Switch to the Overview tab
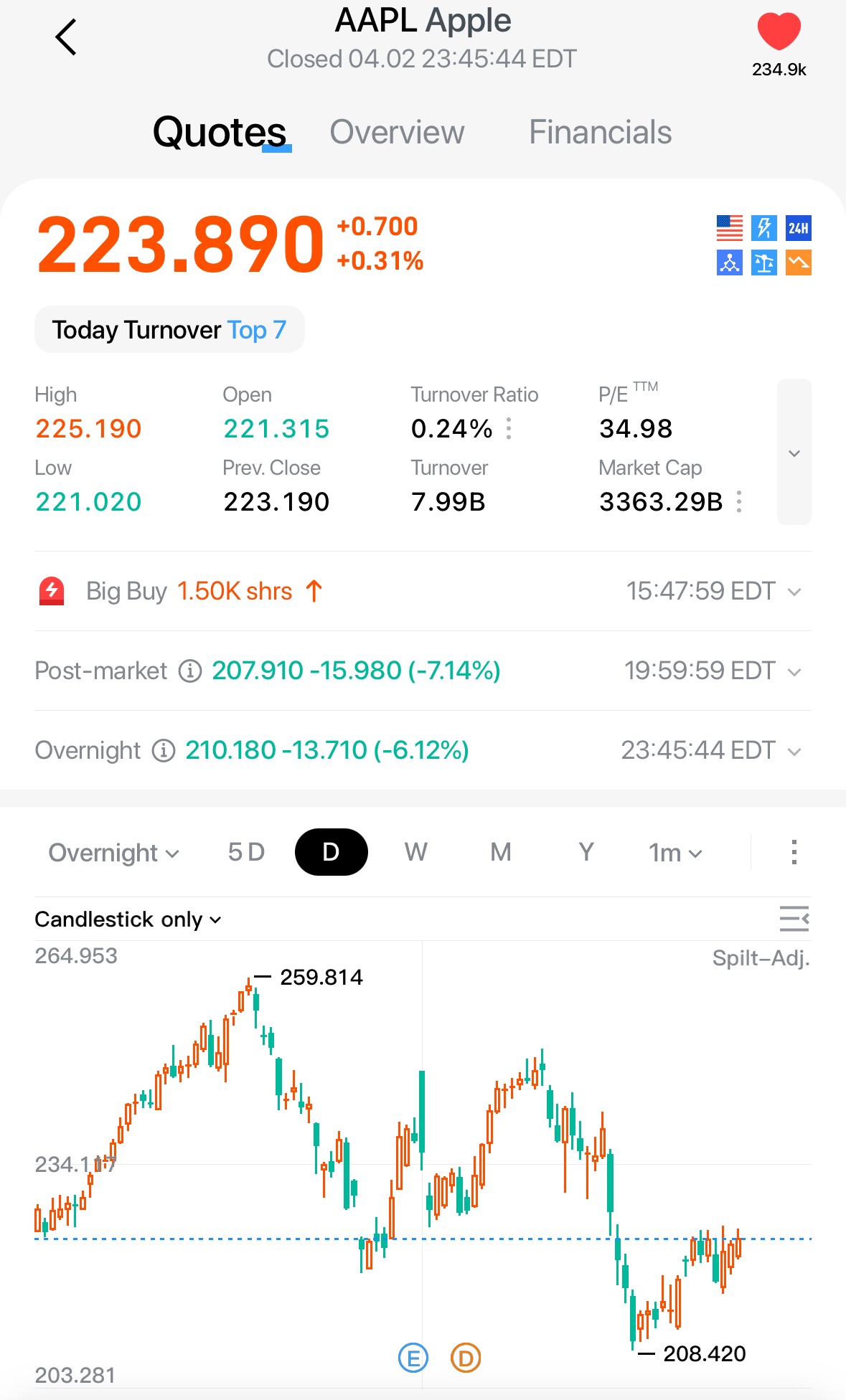The height and width of the screenshot is (1400, 846). click(x=397, y=133)
